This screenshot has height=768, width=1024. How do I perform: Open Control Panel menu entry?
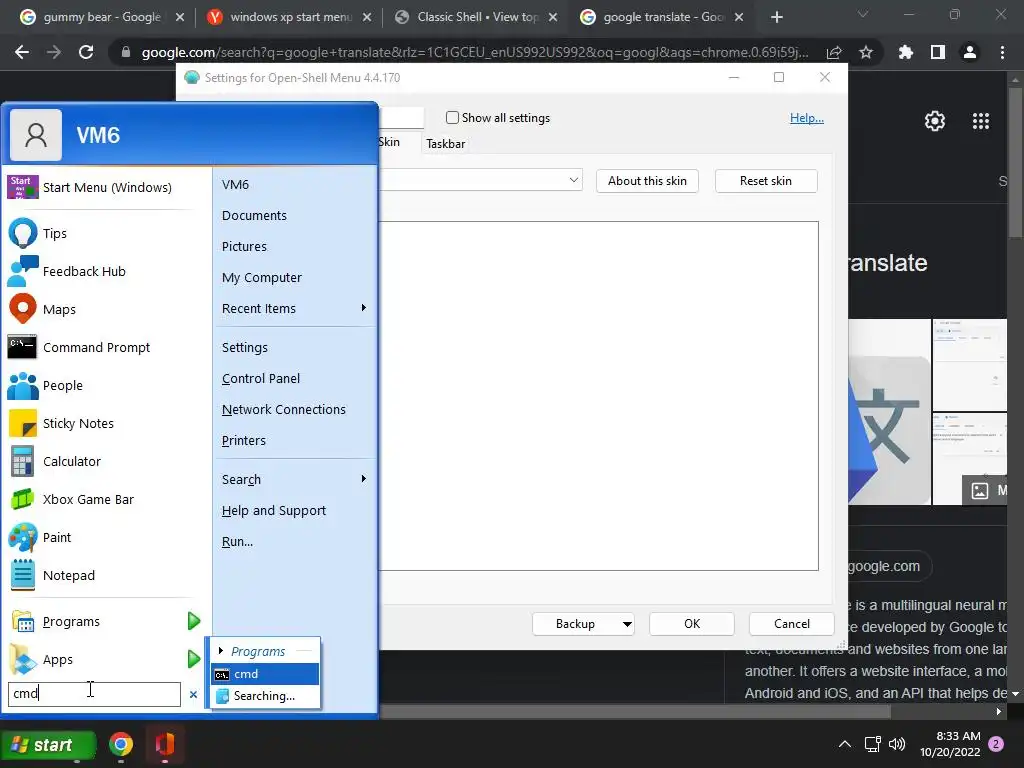pos(261,379)
